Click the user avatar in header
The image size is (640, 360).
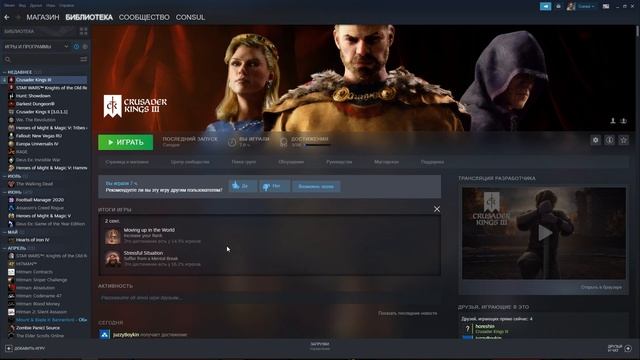[571, 6]
